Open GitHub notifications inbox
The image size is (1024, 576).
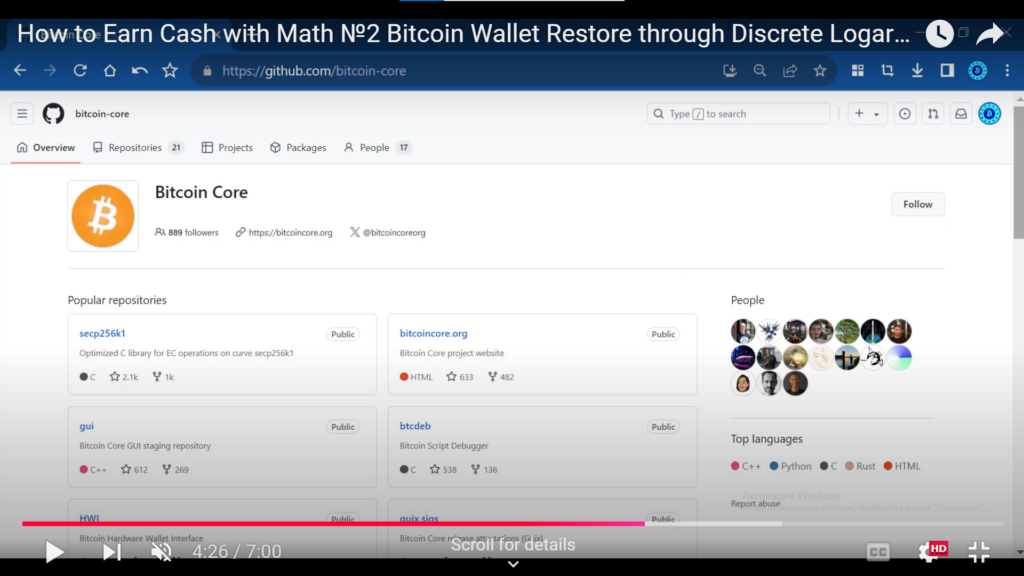pos(961,114)
